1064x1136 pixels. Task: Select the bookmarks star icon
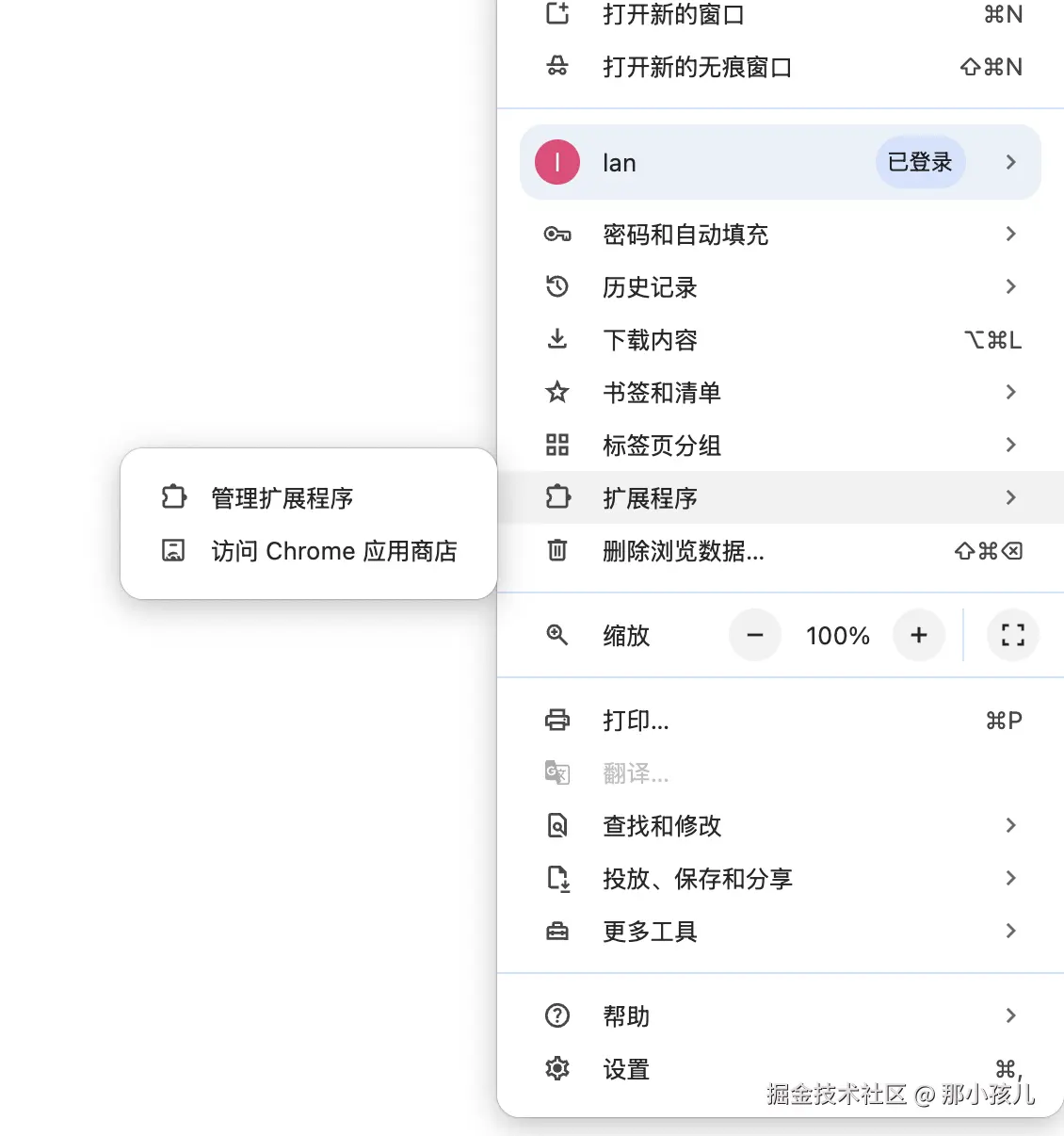(557, 393)
